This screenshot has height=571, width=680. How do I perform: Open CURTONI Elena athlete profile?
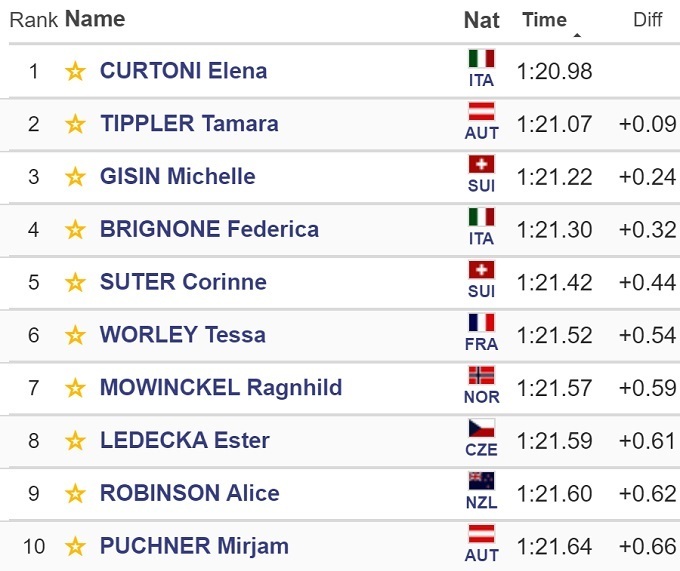point(183,71)
